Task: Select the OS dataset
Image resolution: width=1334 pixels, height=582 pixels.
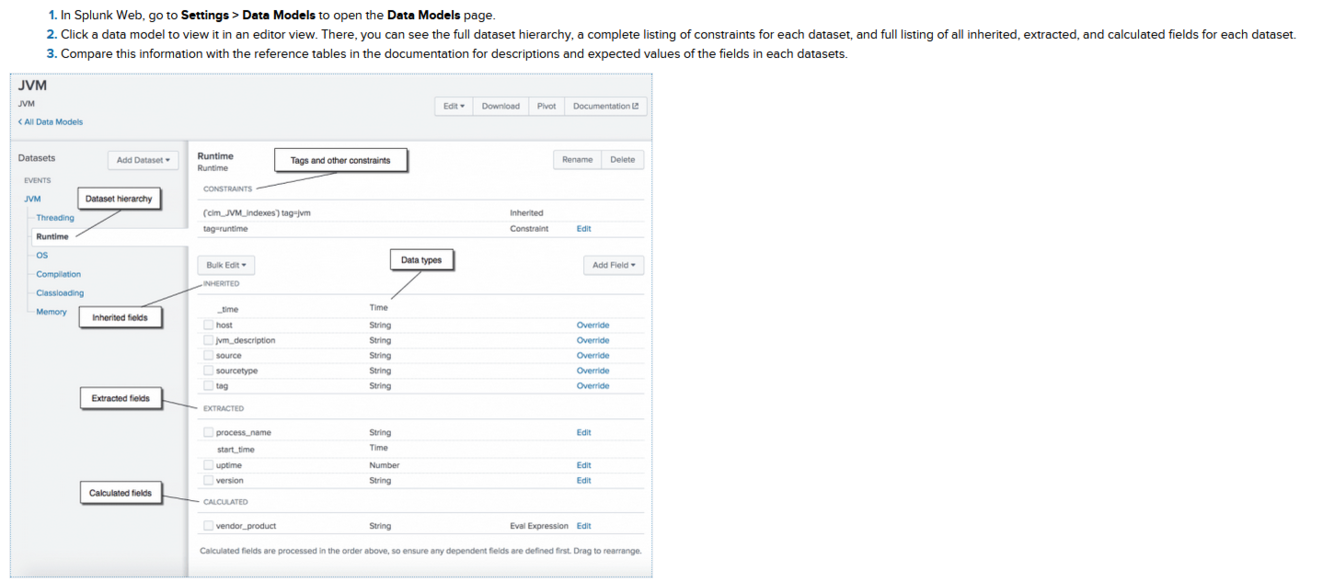Action: point(42,255)
